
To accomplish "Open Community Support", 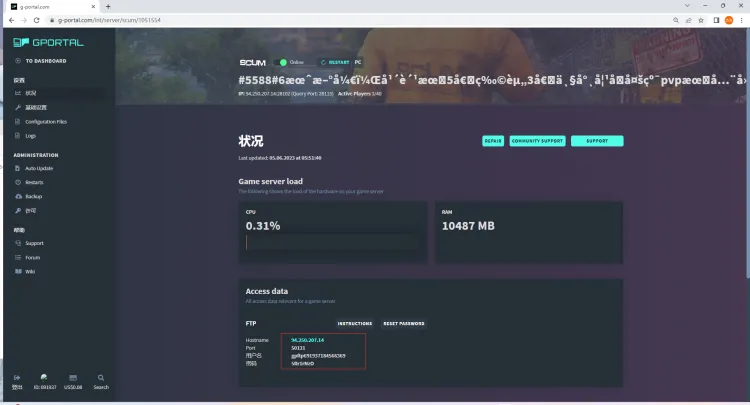I will pos(537,141).
